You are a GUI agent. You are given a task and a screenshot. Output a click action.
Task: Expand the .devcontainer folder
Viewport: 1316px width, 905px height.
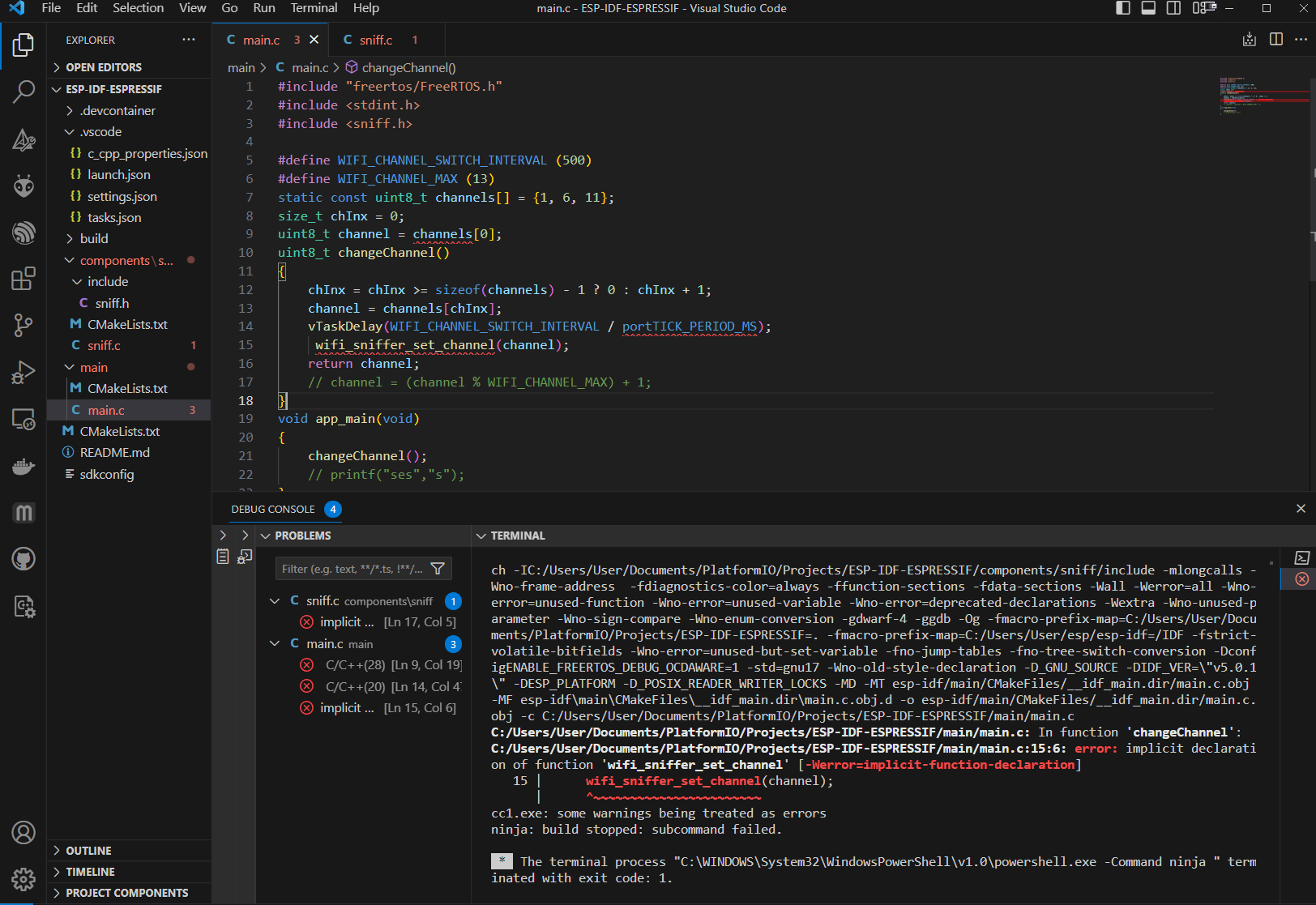pyautogui.click(x=130, y=110)
